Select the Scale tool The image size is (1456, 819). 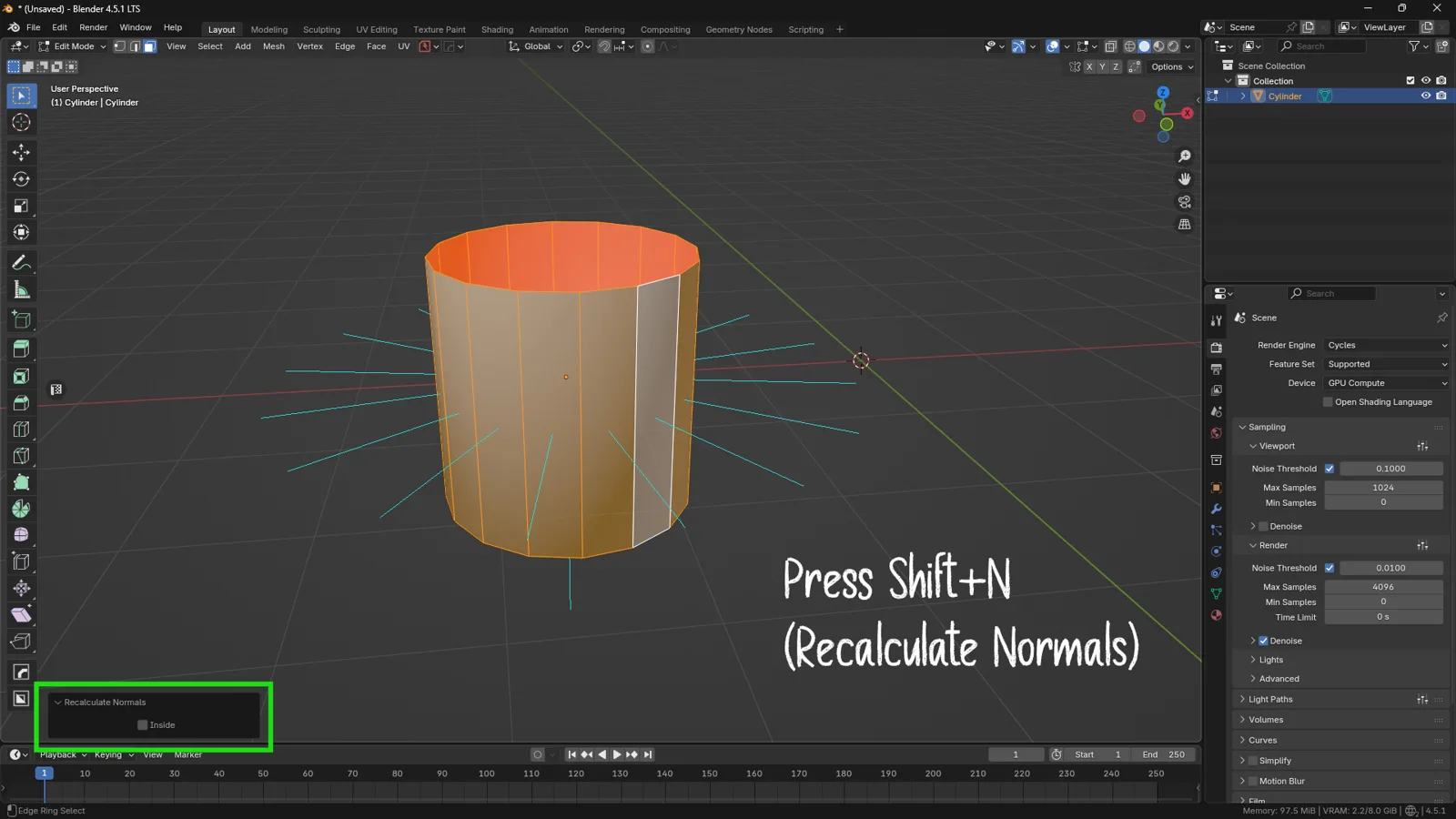(21, 206)
